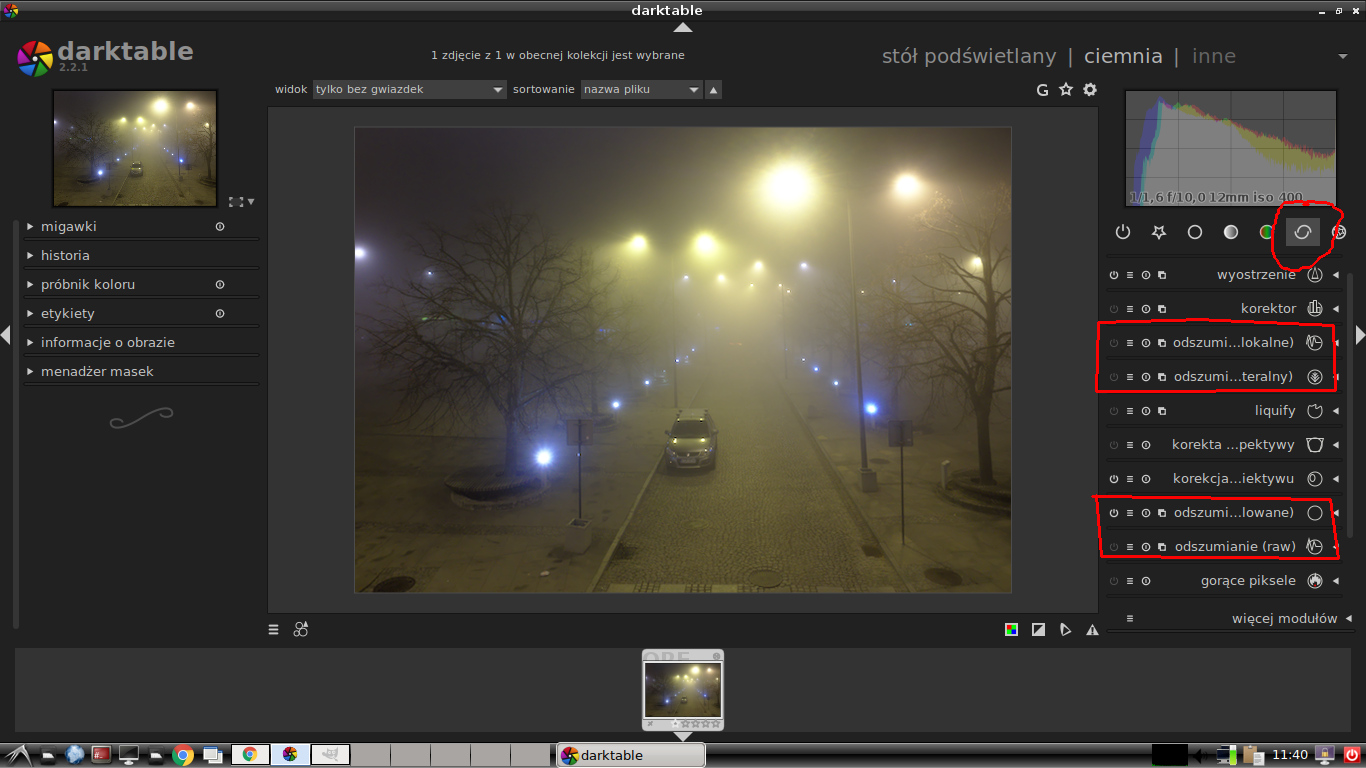Image resolution: width=1366 pixels, height=768 pixels.
Task: Click the G grouping icon
Action: coord(1042,90)
